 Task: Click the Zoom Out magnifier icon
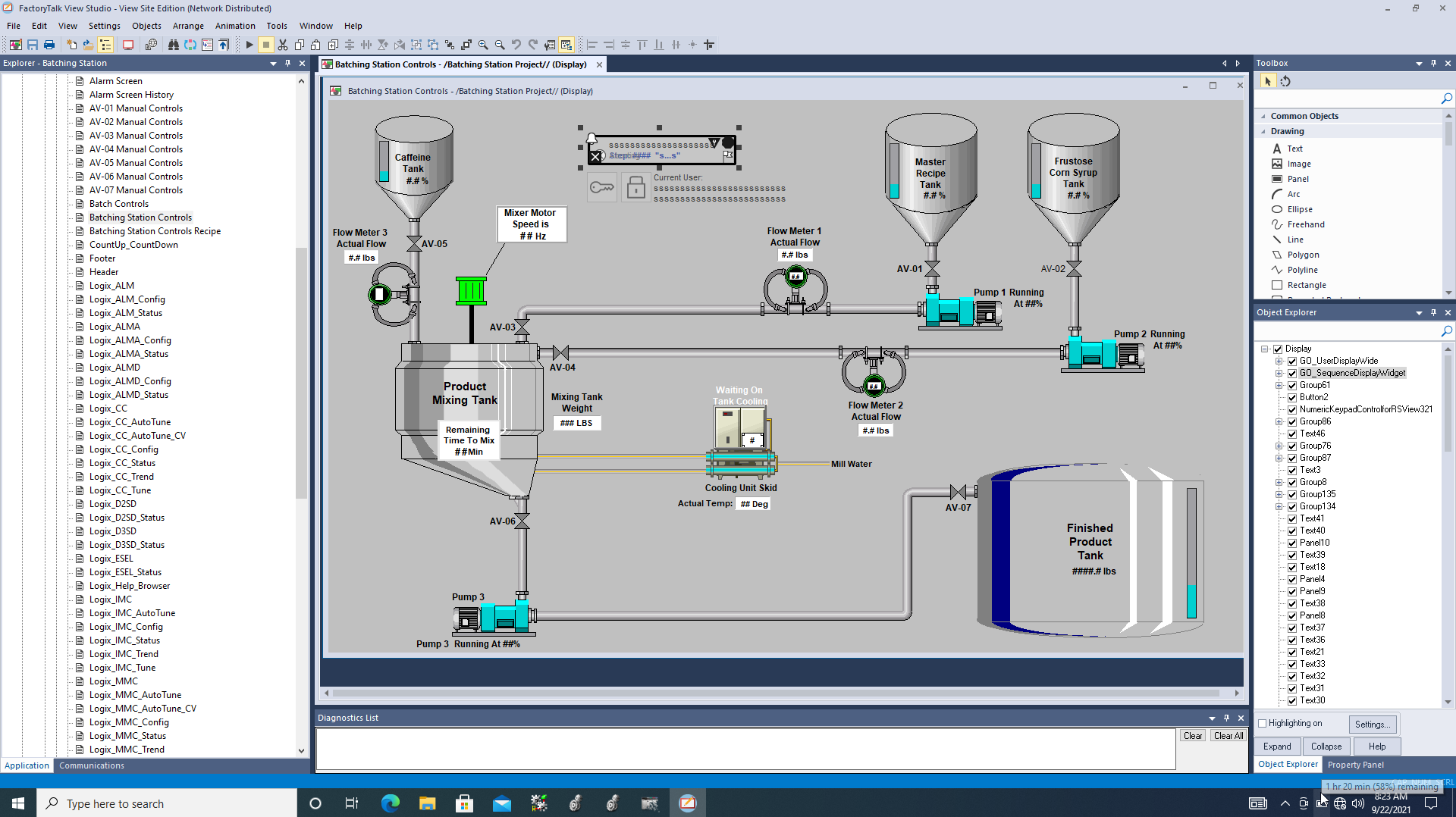[x=500, y=45]
